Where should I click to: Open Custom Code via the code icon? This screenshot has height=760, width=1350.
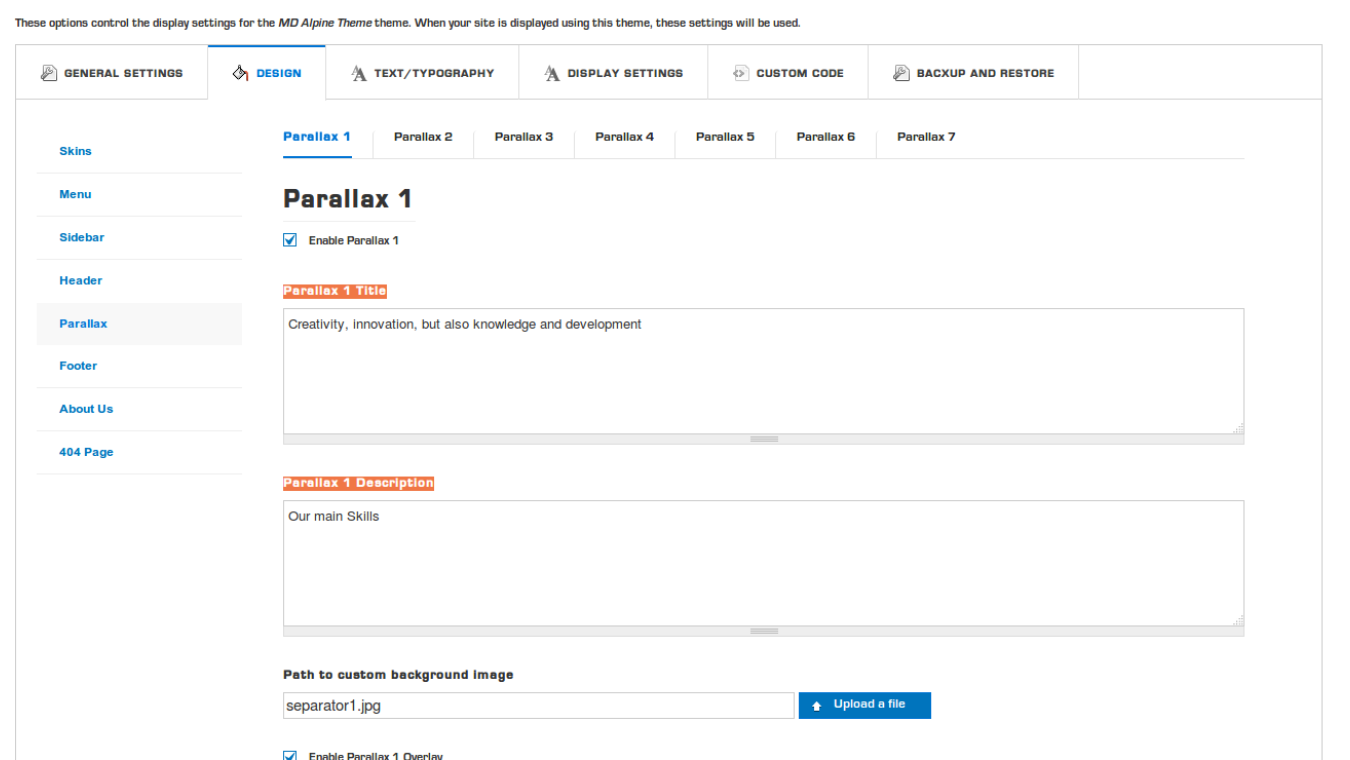(x=740, y=72)
